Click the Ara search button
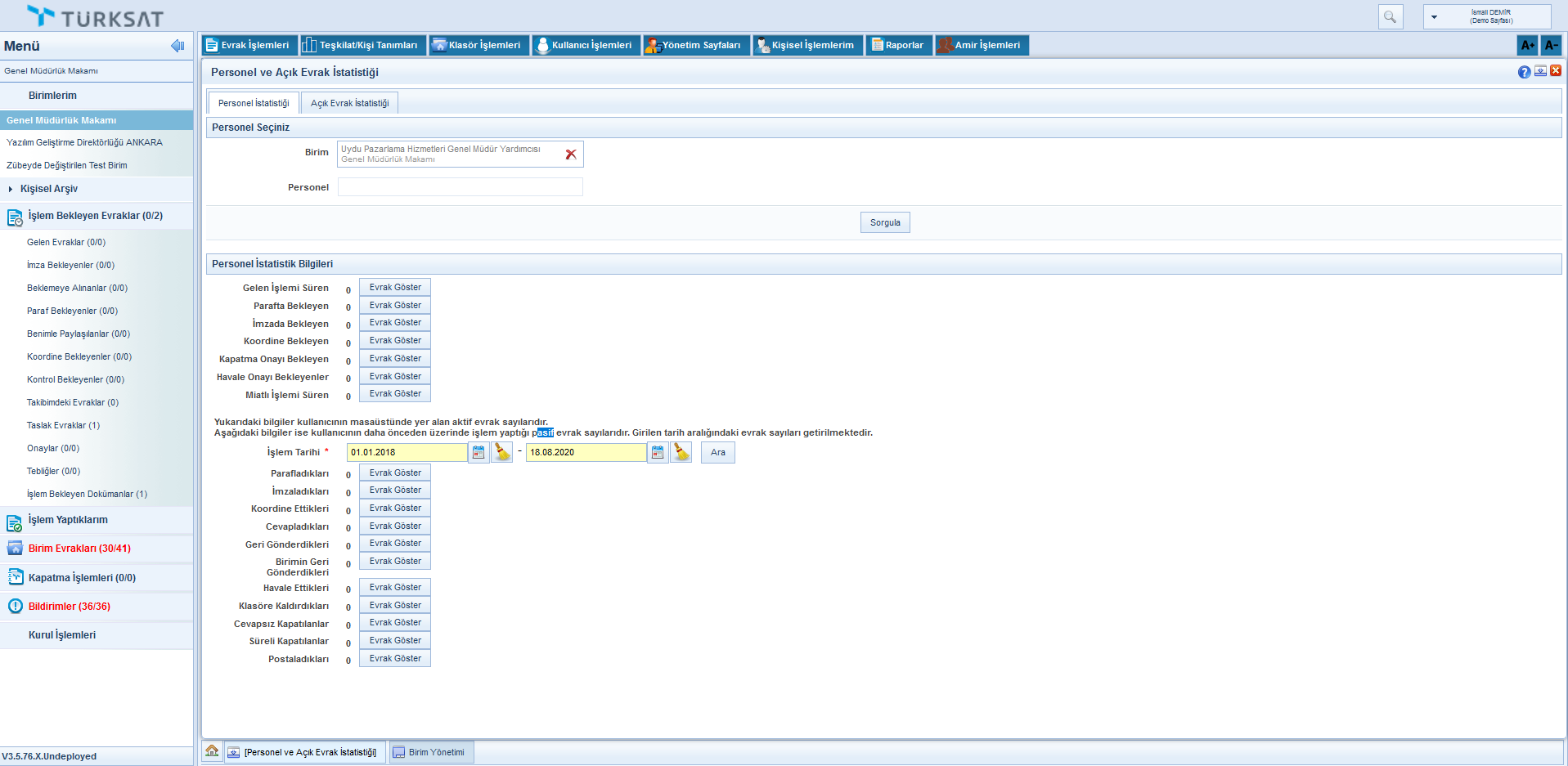 717,452
